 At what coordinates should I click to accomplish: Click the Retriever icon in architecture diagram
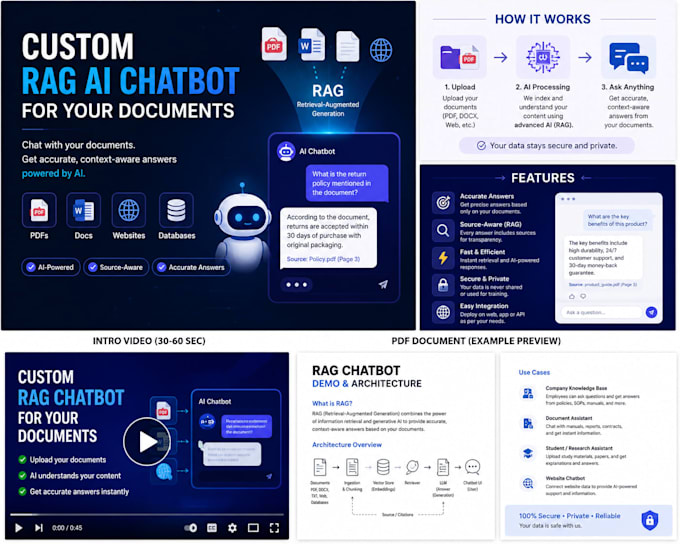pyautogui.click(x=412, y=467)
